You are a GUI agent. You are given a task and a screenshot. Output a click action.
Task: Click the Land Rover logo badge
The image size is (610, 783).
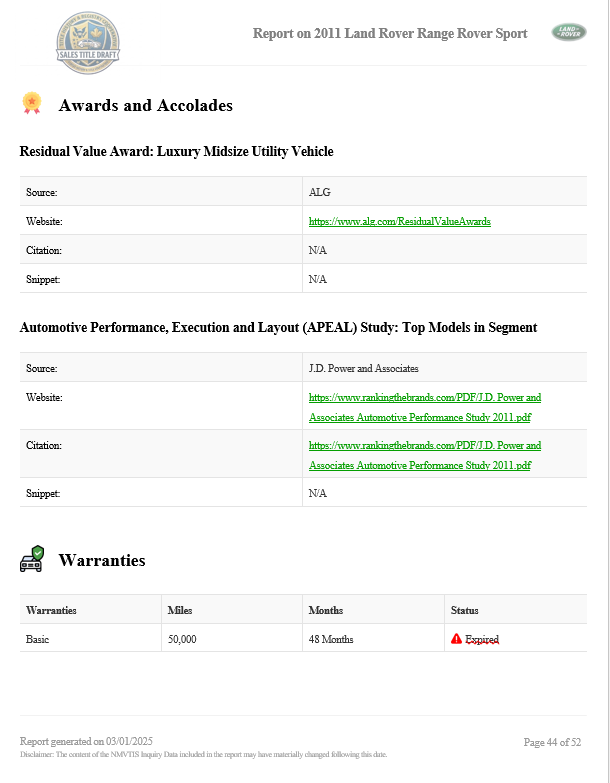tap(569, 33)
